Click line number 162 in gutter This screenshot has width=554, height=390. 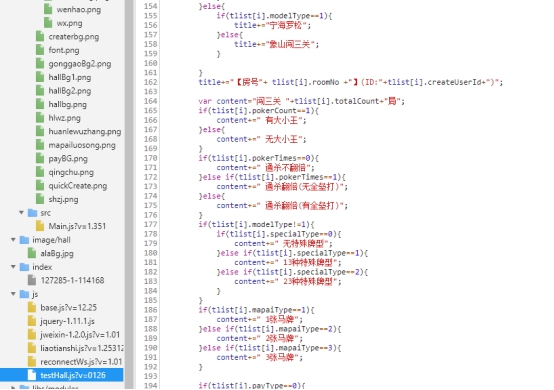pos(151,82)
